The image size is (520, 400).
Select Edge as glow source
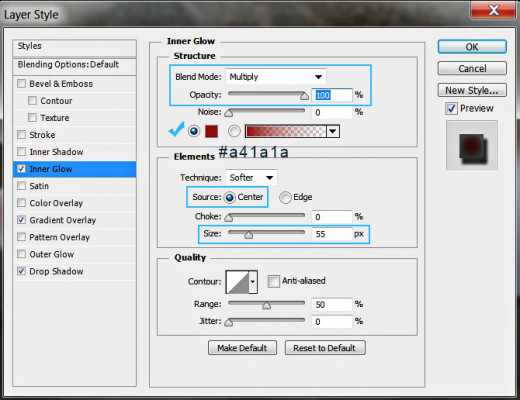point(285,197)
